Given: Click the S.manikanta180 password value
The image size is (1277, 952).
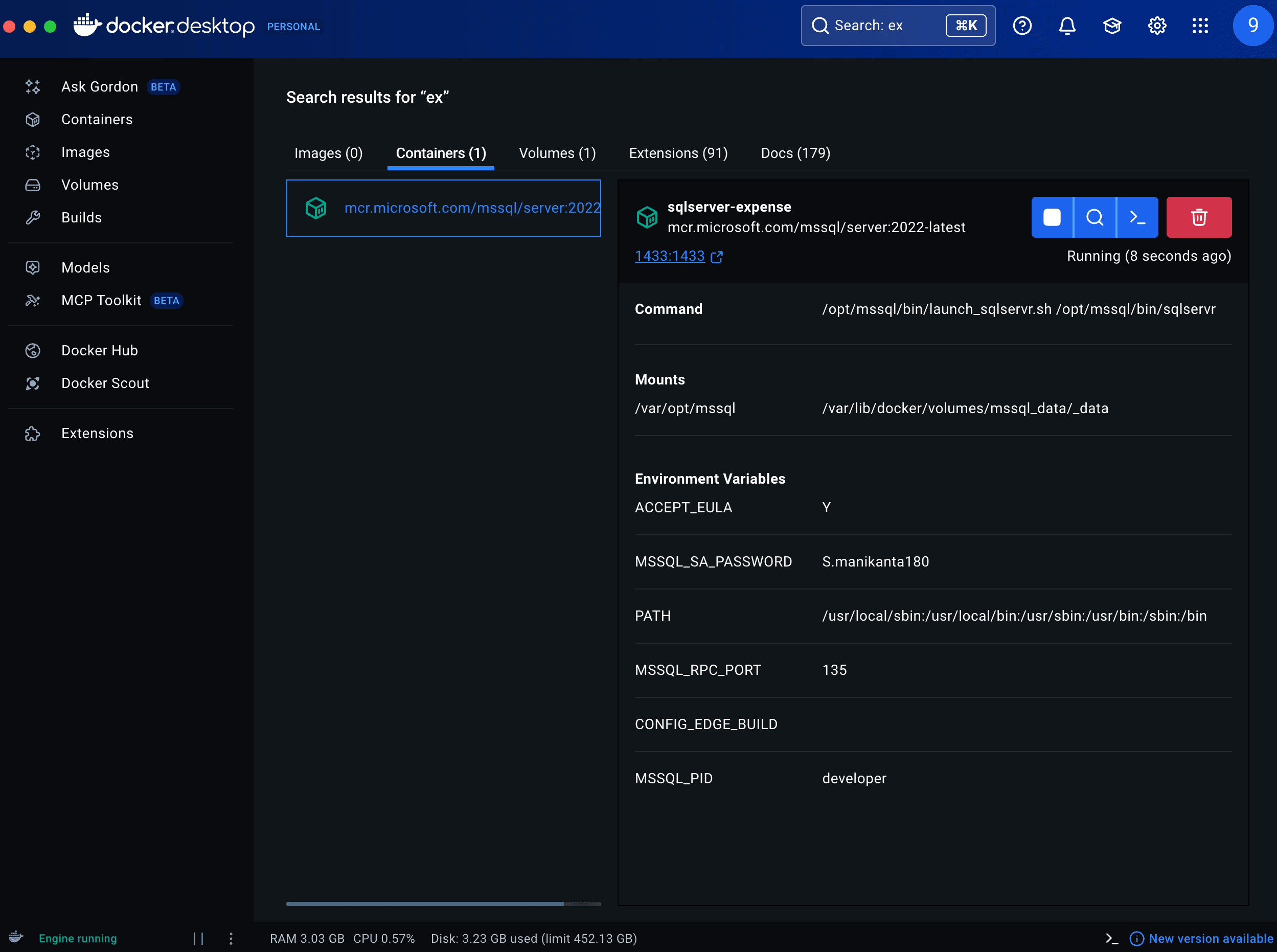Looking at the screenshot, I should point(875,561).
